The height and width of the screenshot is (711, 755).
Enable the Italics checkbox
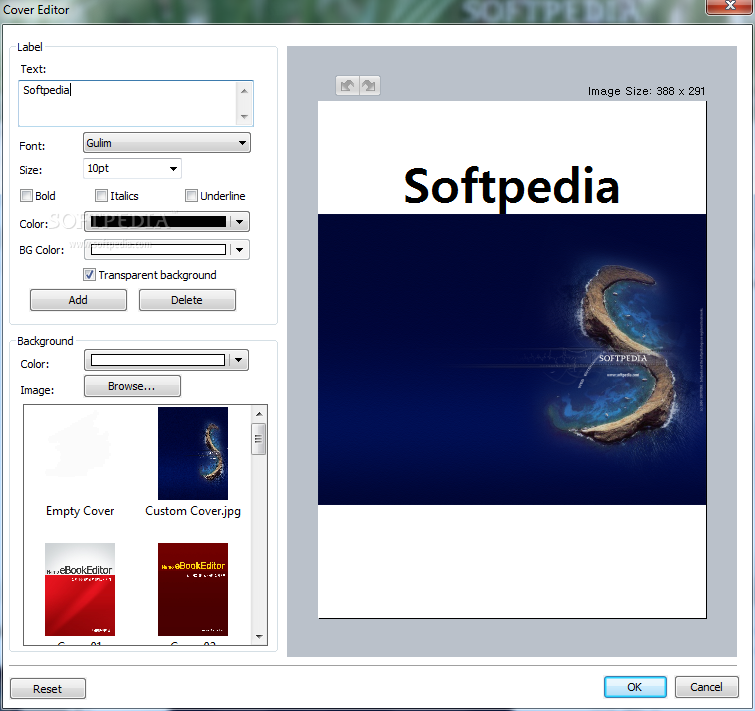(101, 195)
